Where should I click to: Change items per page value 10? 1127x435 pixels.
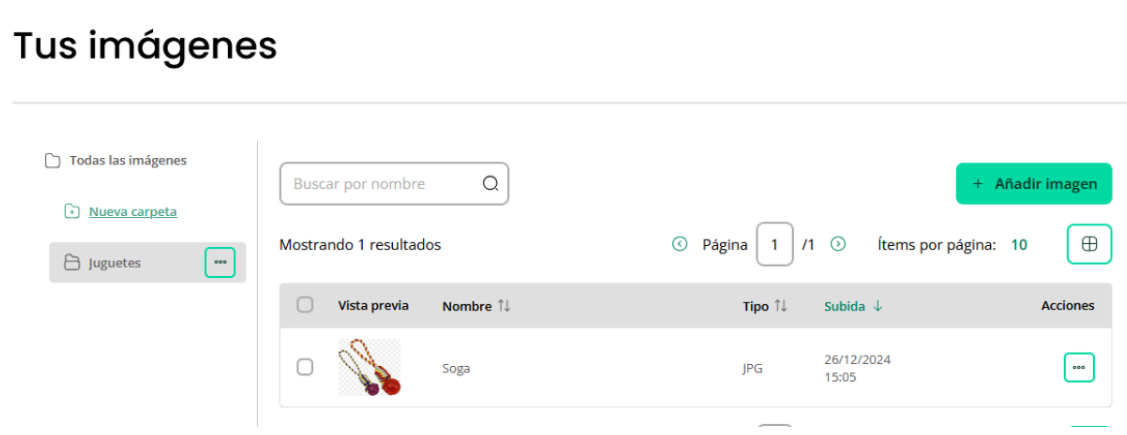(1019, 244)
